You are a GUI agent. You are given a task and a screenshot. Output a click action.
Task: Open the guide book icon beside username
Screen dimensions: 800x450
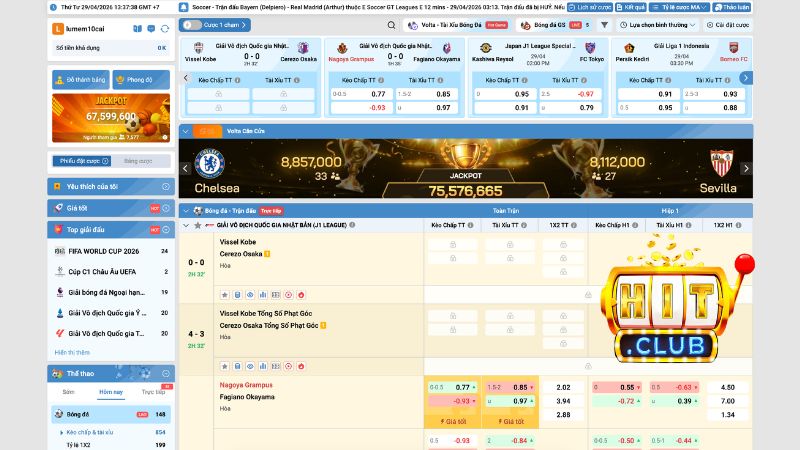pos(138,29)
